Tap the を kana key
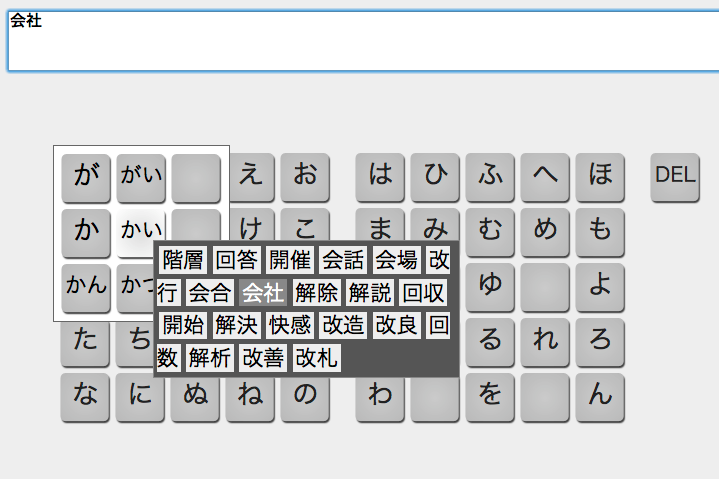This screenshot has width=719, height=479. (489, 395)
